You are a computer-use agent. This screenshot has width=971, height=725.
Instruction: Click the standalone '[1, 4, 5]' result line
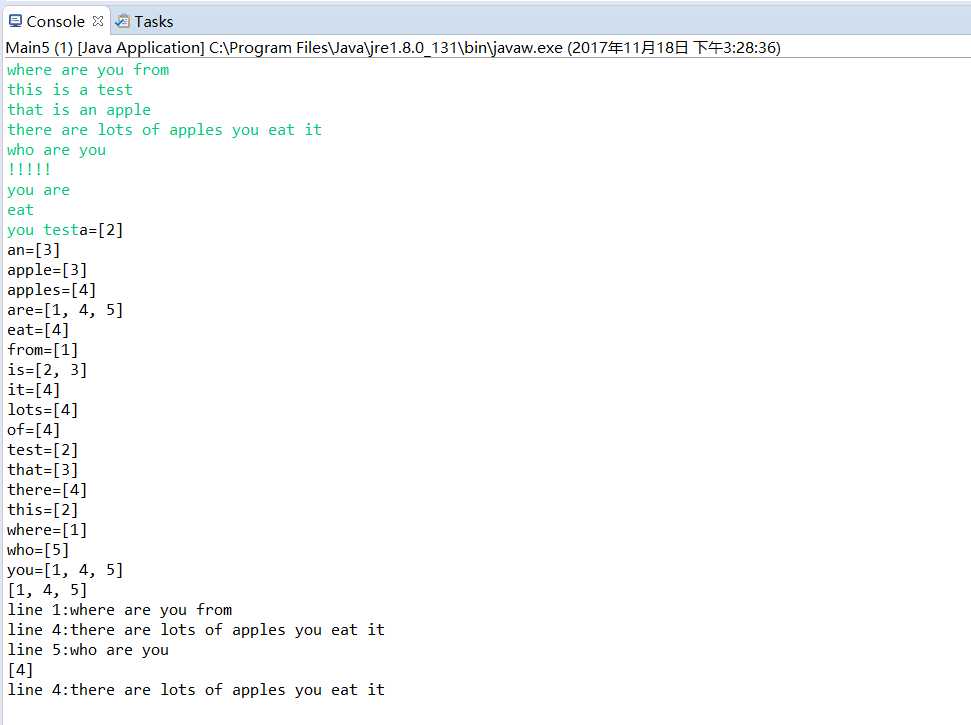(x=47, y=589)
